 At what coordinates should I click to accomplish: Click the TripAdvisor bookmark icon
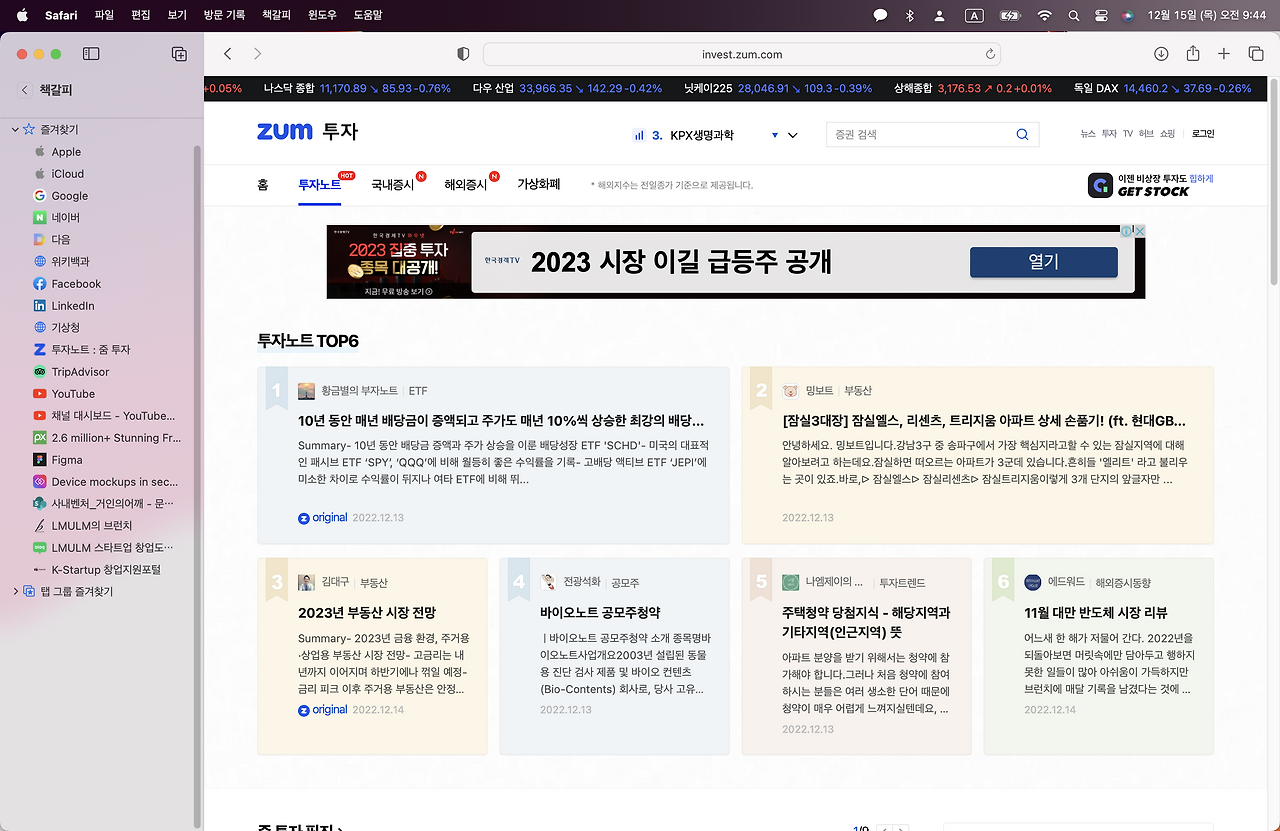[x=40, y=372]
